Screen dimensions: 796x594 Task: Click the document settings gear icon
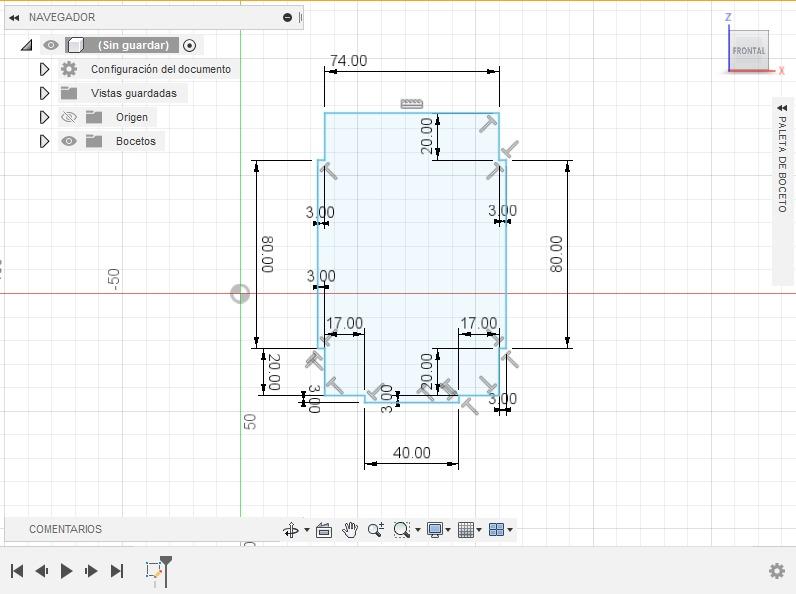[x=69, y=69]
